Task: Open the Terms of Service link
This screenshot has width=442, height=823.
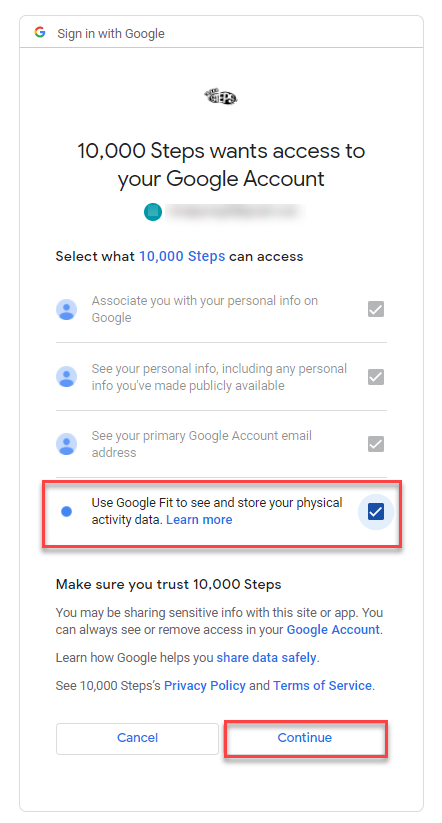Action: pyautogui.click(x=322, y=685)
